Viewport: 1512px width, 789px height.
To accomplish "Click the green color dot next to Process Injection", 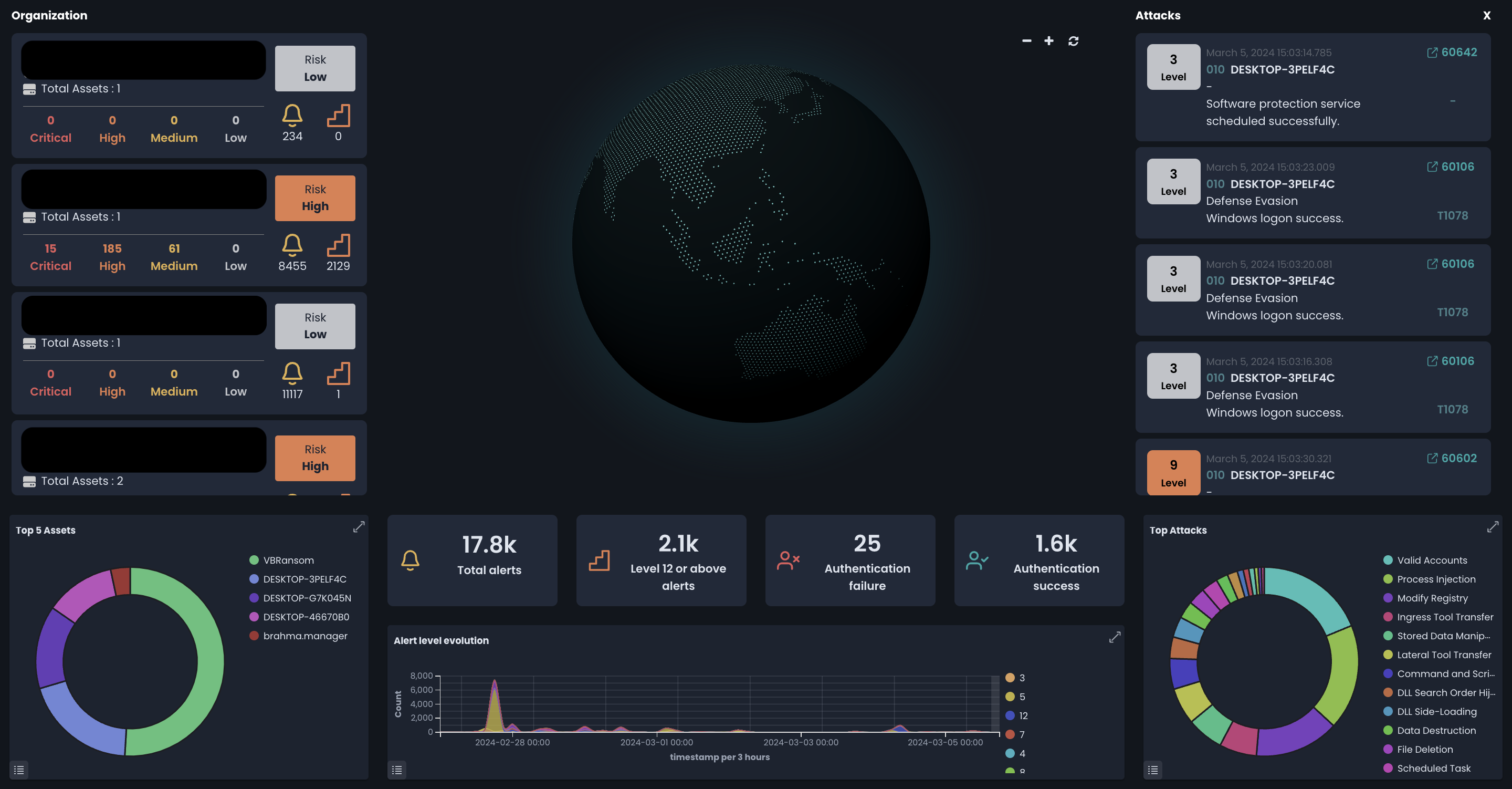I will (1389, 579).
